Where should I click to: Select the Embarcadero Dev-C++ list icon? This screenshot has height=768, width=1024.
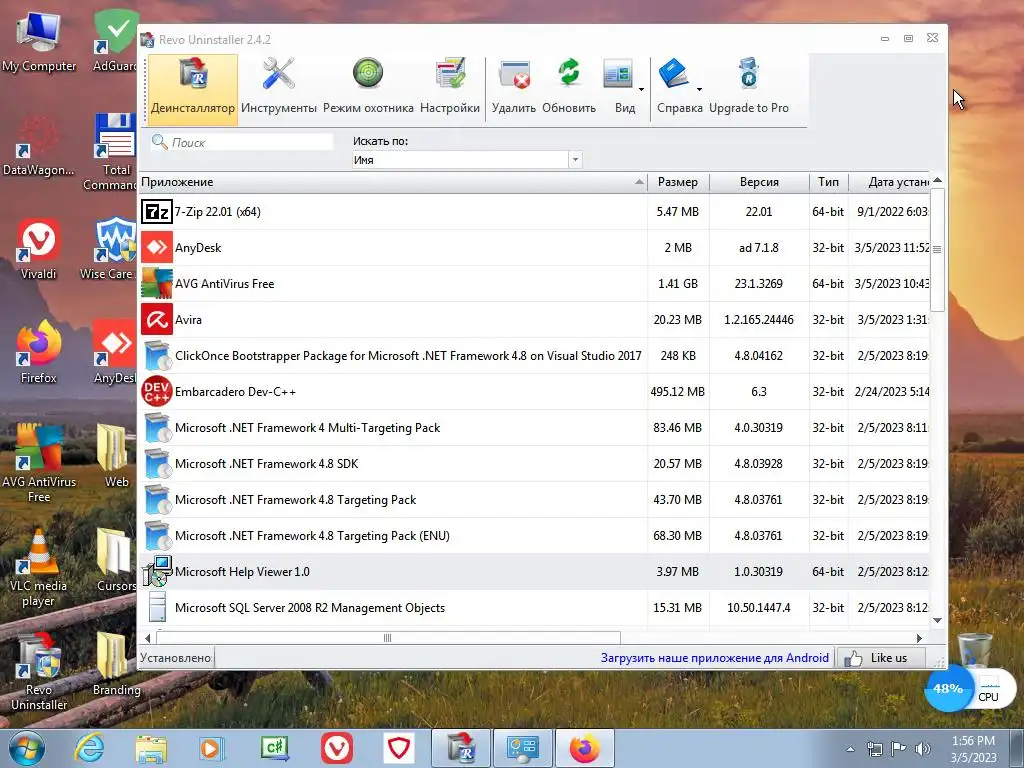(157, 391)
